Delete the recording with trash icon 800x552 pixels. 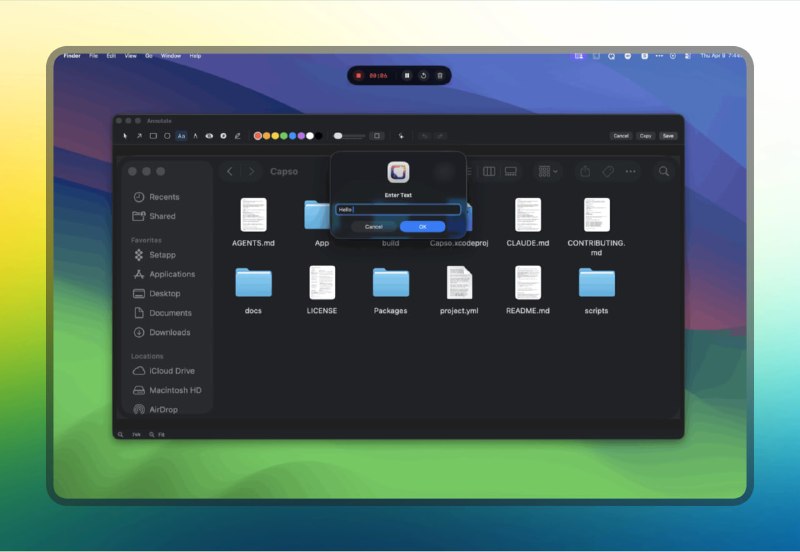pos(440,76)
